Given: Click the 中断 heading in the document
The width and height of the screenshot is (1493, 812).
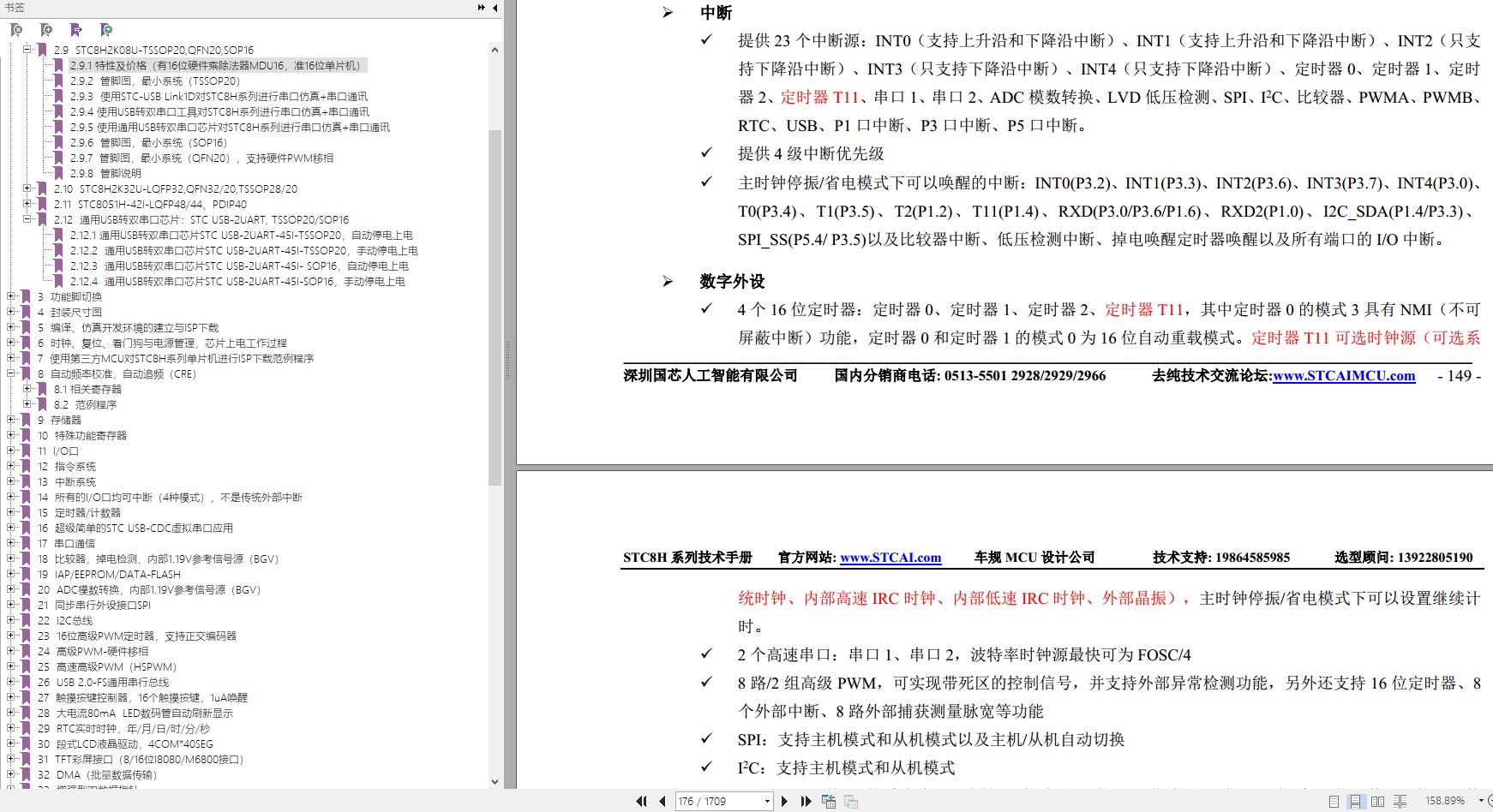Looking at the screenshot, I should click(716, 12).
